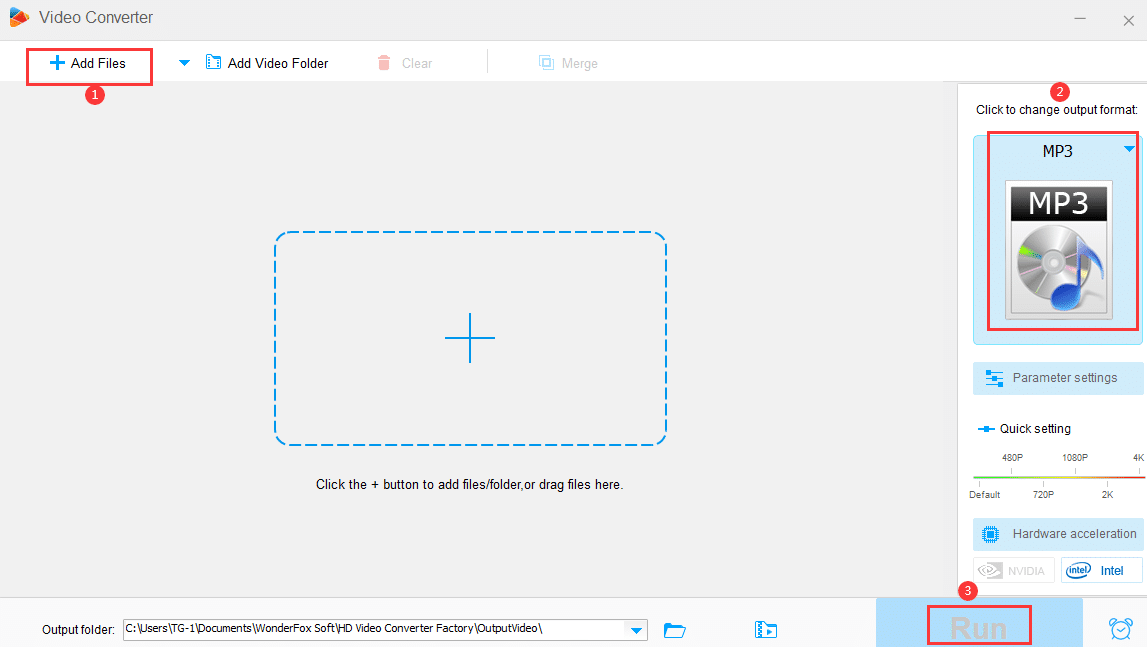Screen dimensions: 1147x647
Task: Enable NVIDIA acceleration option
Action: click(1014, 571)
